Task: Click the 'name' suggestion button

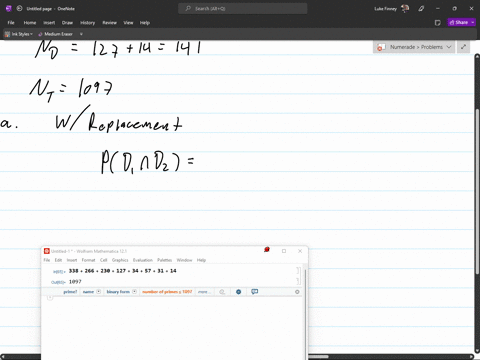Action: pos(88,292)
